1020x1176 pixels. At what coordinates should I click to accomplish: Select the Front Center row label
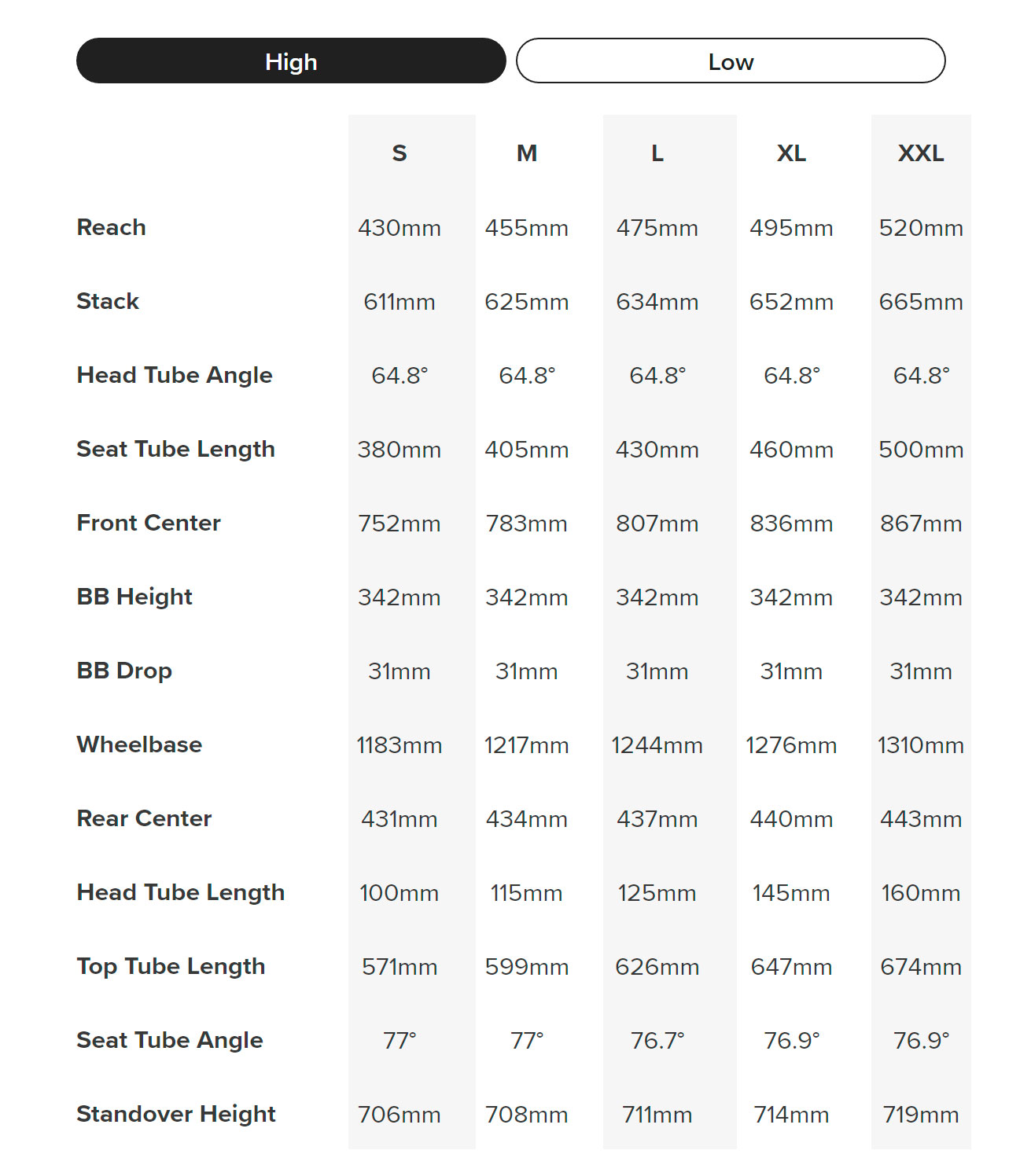click(149, 524)
